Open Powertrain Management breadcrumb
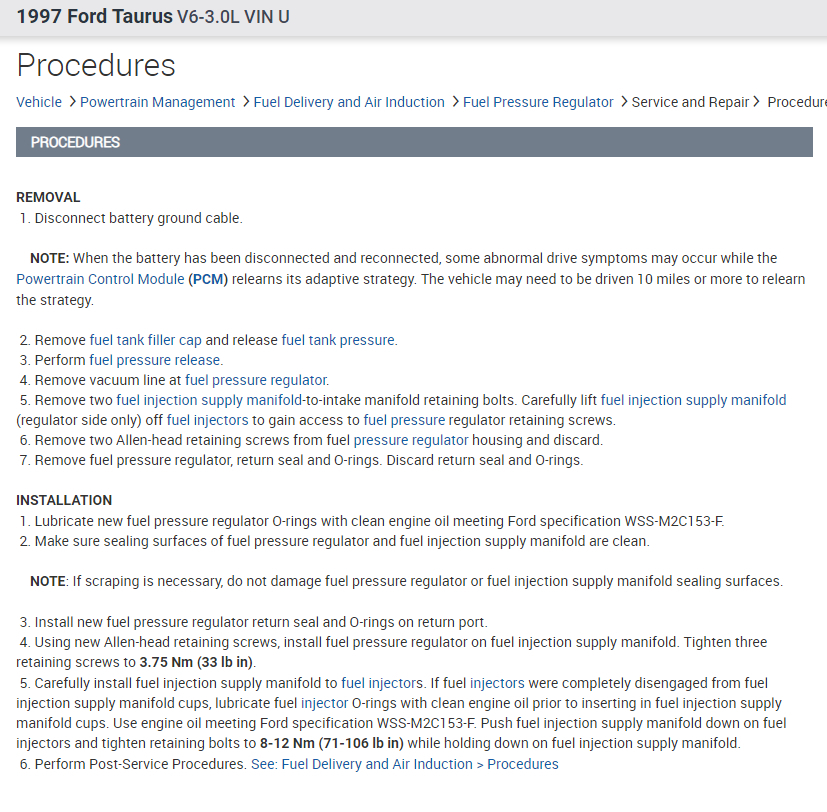Screen dimensions: 827x812 [x=157, y=102]
